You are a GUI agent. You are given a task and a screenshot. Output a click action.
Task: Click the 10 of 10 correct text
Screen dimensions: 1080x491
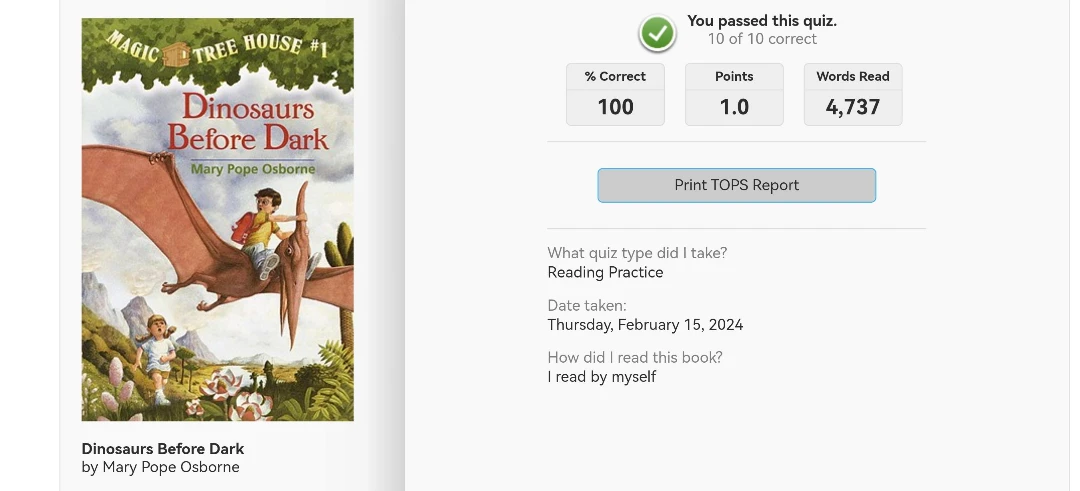pyautogui.click(x=762, y=39)
